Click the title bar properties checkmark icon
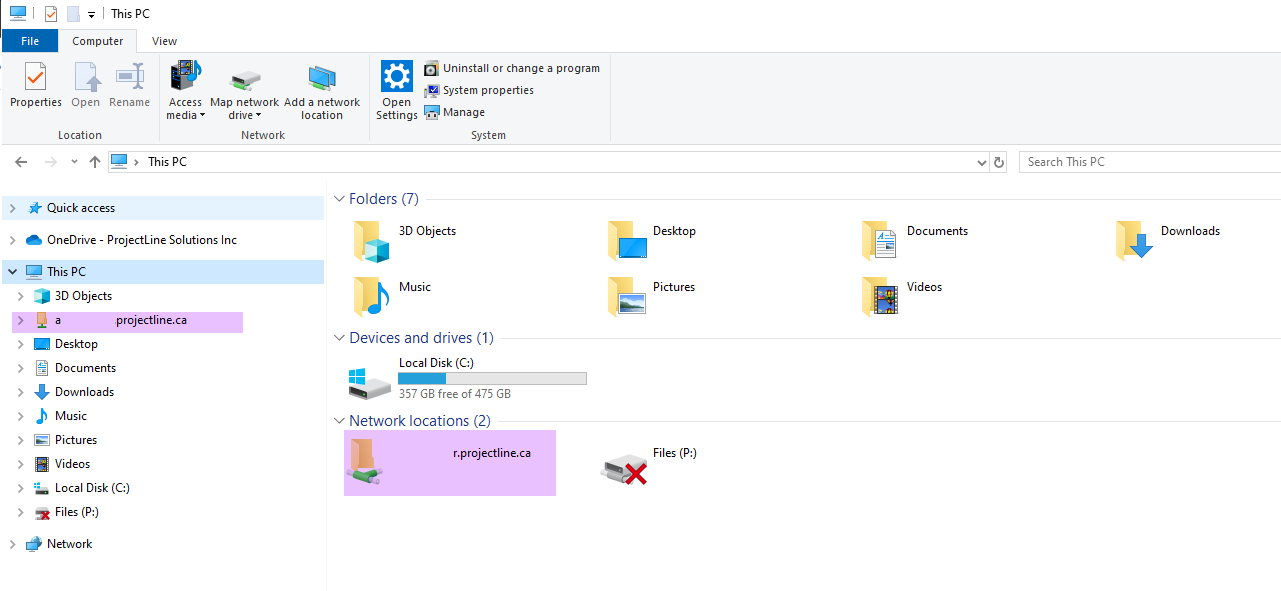 pyautogui.click(x=51, y=14)
